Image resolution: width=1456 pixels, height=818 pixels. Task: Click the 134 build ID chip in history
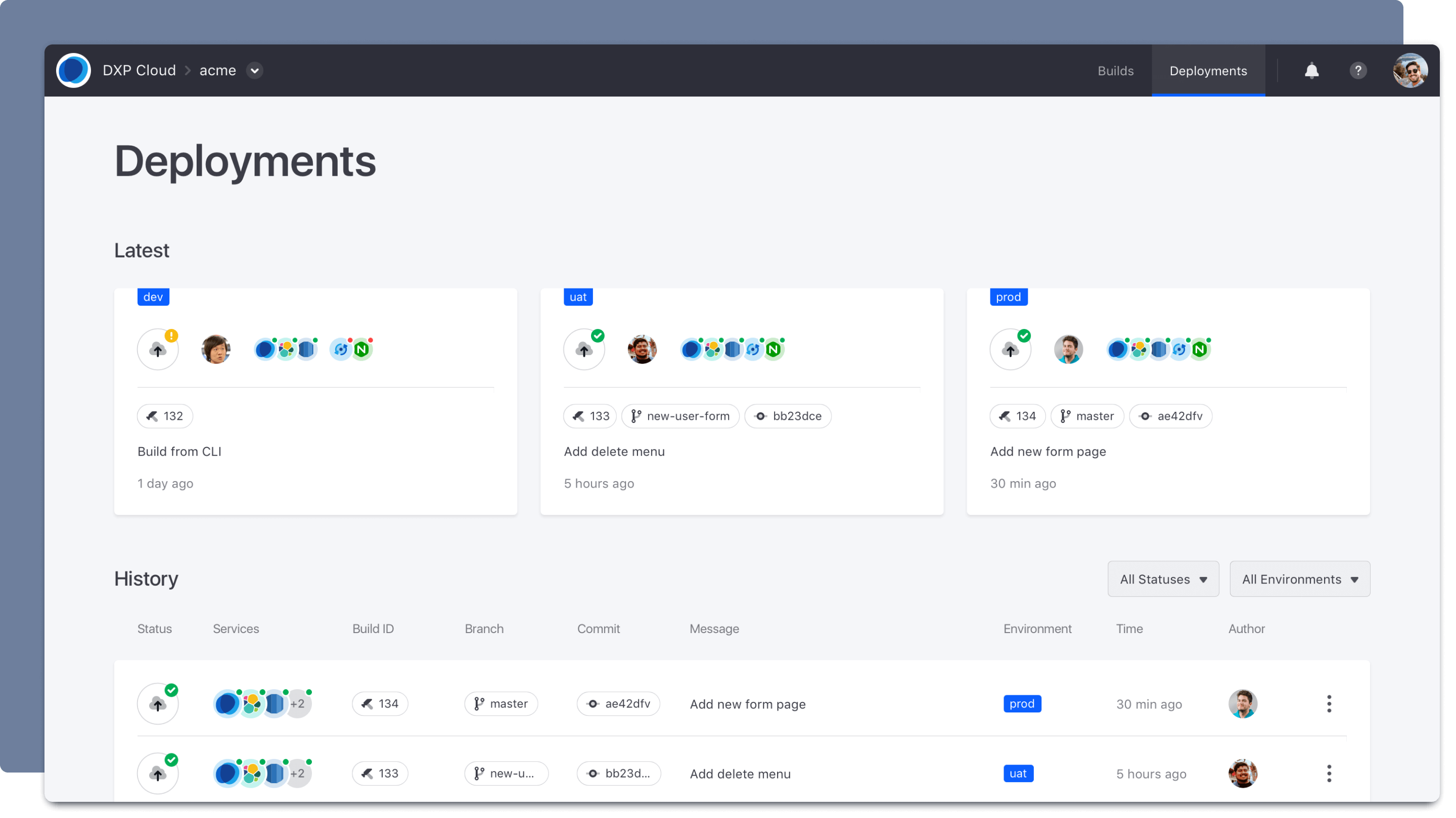coord(380,704)
